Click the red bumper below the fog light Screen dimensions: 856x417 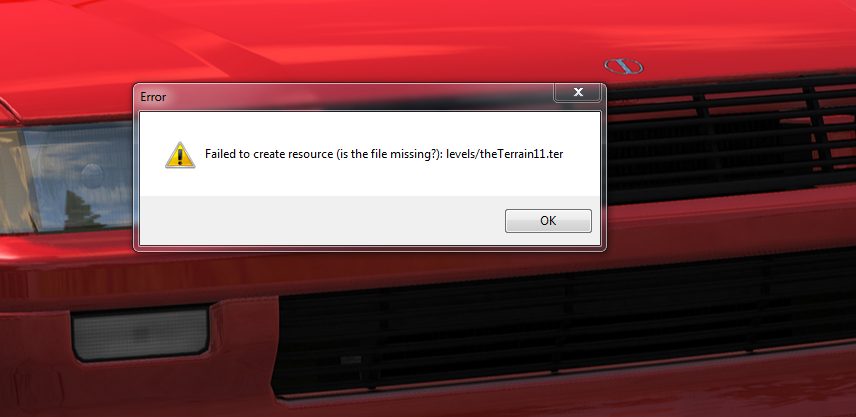pos(136,388)
